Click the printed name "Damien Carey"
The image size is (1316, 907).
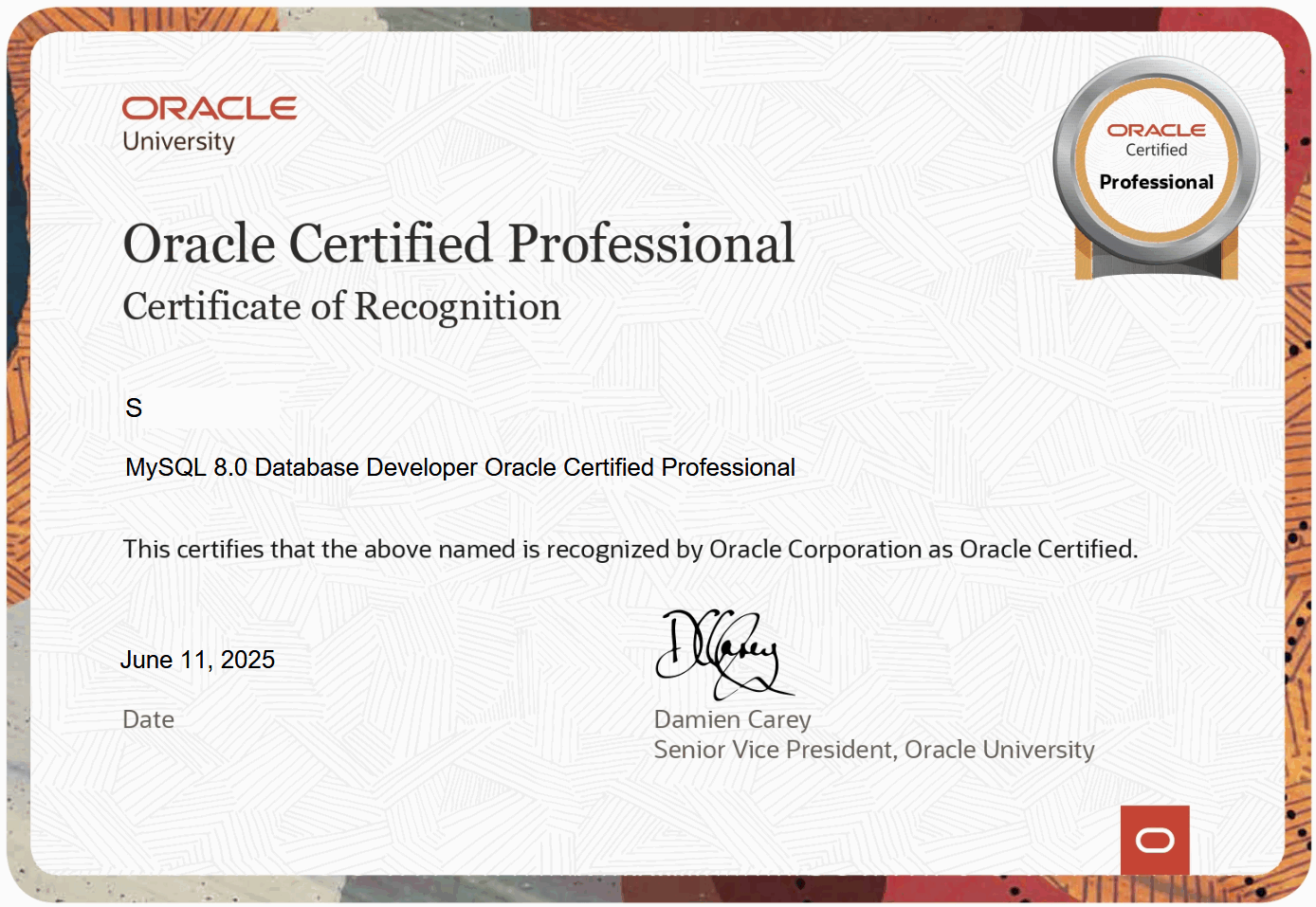point(732,719)
